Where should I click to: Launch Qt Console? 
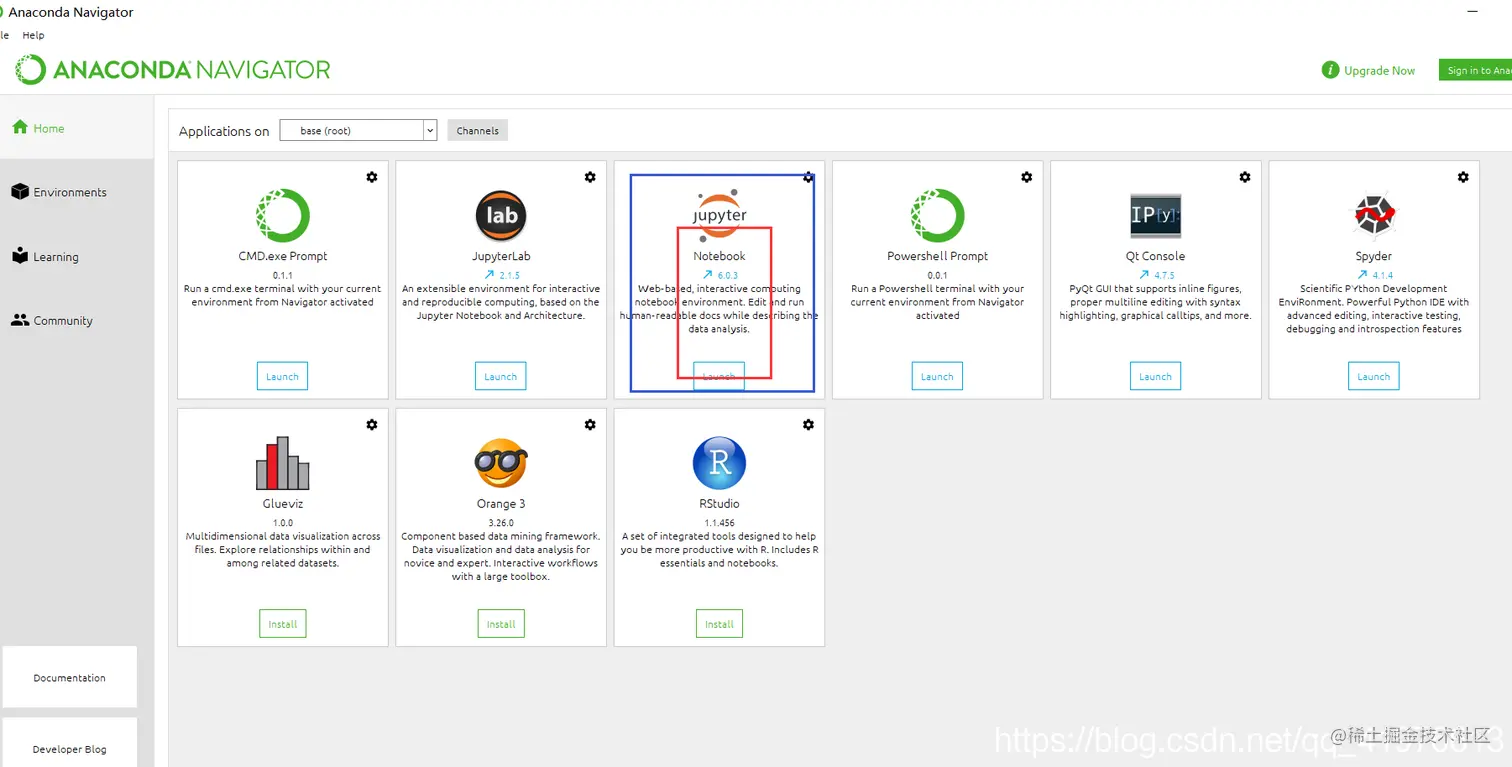1155,376
